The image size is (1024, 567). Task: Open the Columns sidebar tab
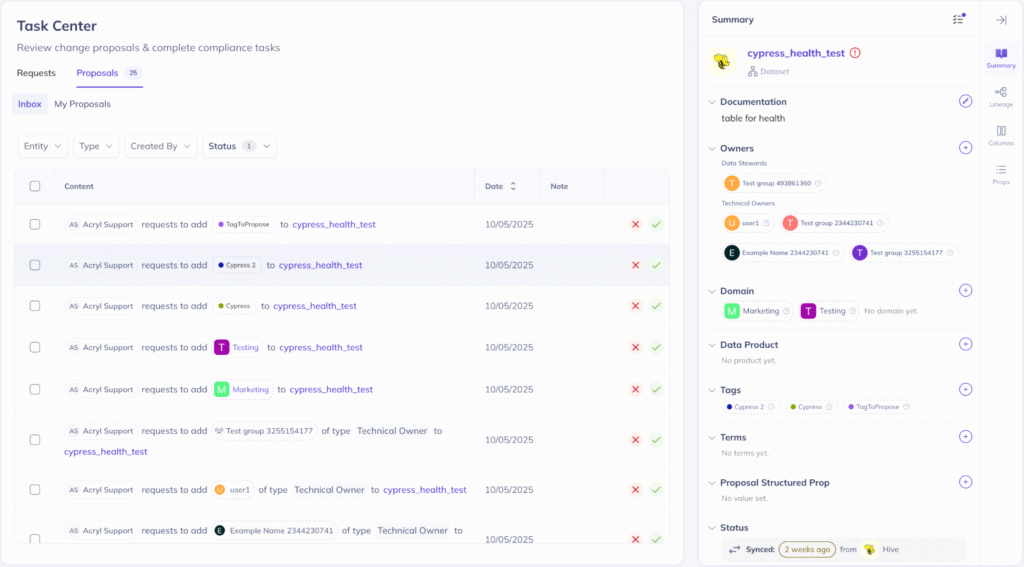point(1000,136)
